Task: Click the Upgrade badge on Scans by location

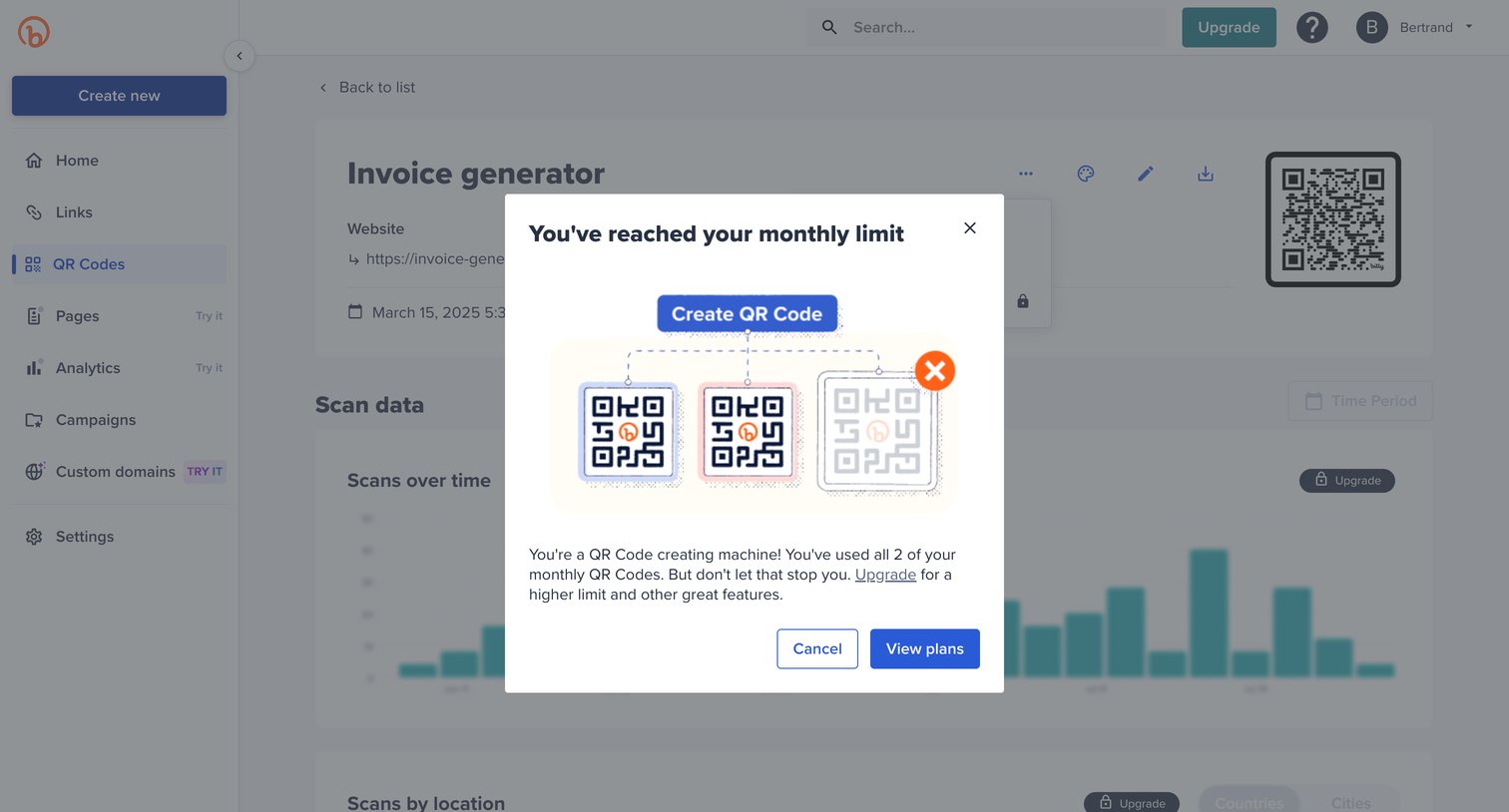Action: pos(1131,803)
